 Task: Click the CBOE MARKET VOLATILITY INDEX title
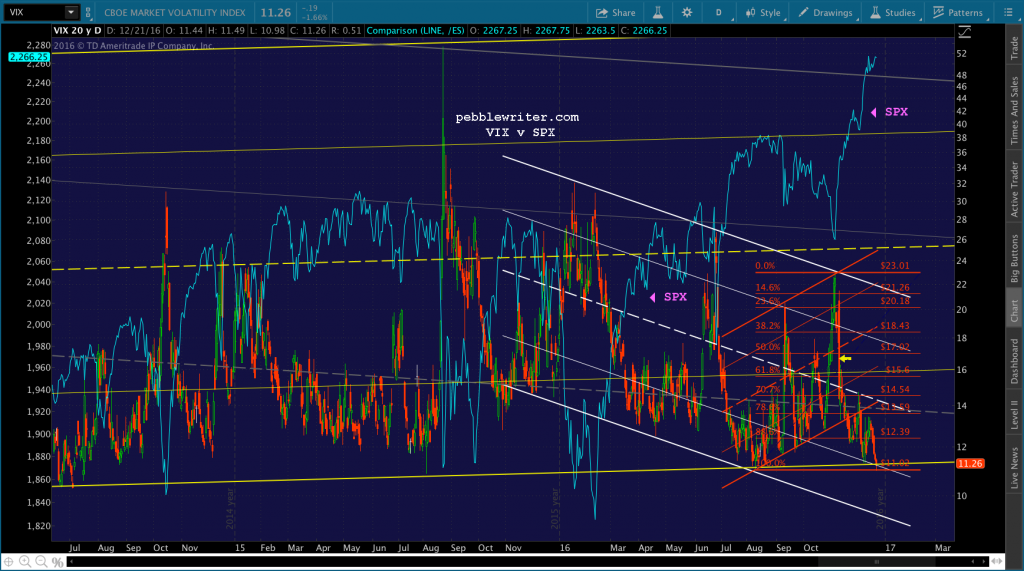175,12
